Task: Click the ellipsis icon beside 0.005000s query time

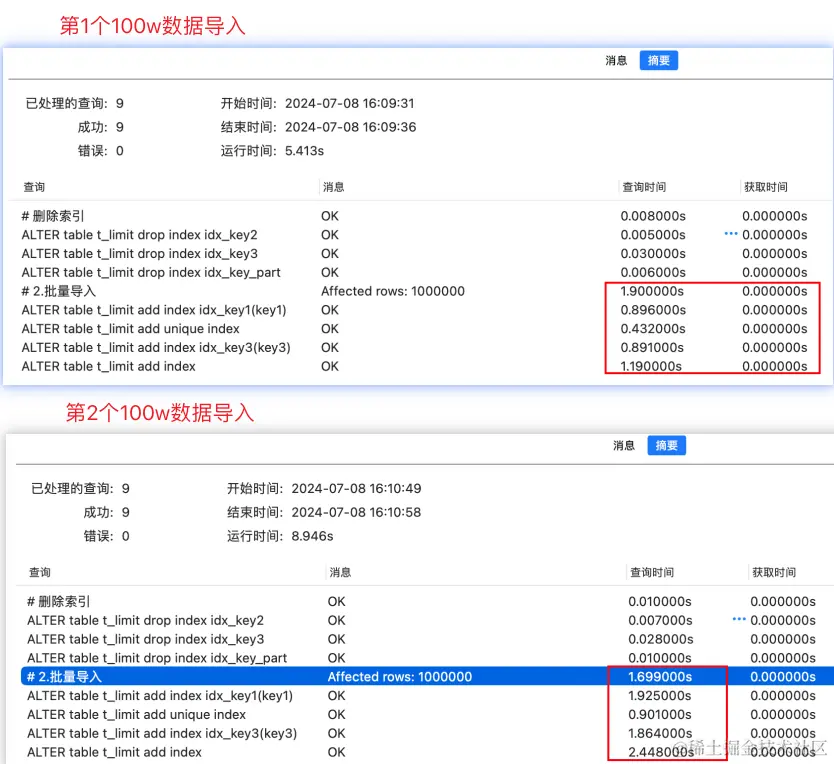Action: pyautogui.click(x=731, y=234)
